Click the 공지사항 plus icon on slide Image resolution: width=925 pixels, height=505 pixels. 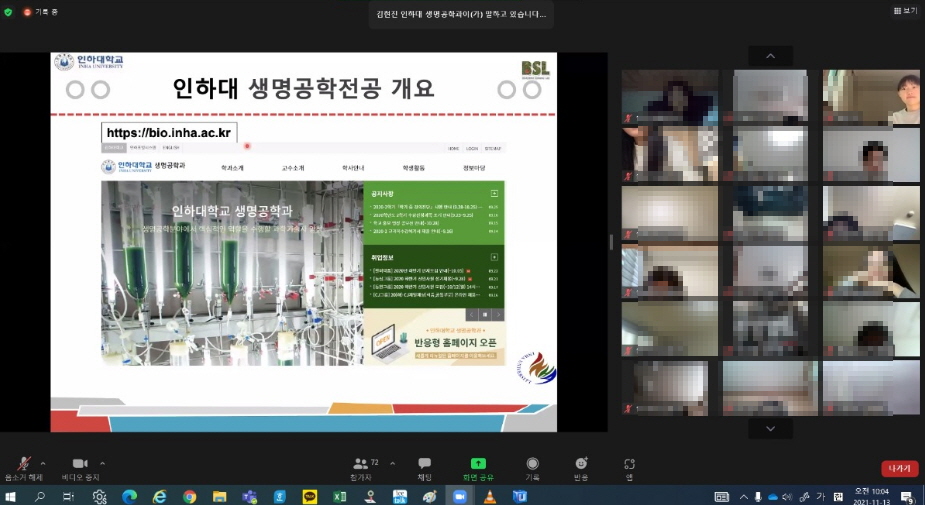494,194
